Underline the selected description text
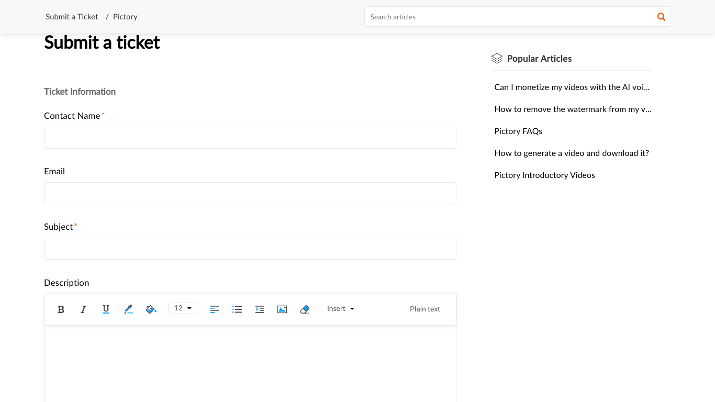The height and width of the screenshot is (402, 715). pos(106,309)
